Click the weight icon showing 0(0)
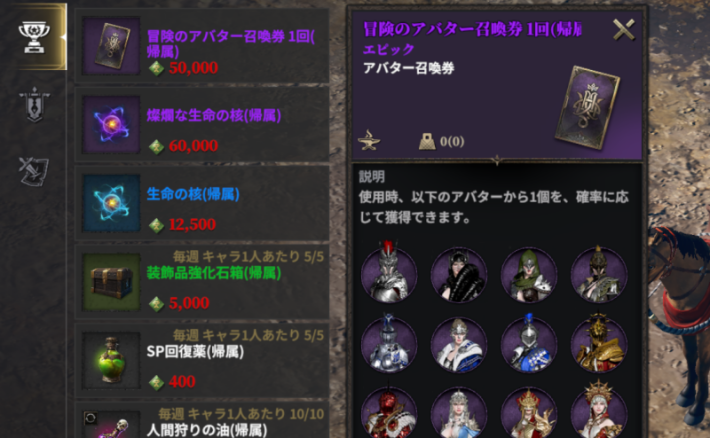Screen dimensions: 710x438 coord(427,141)
